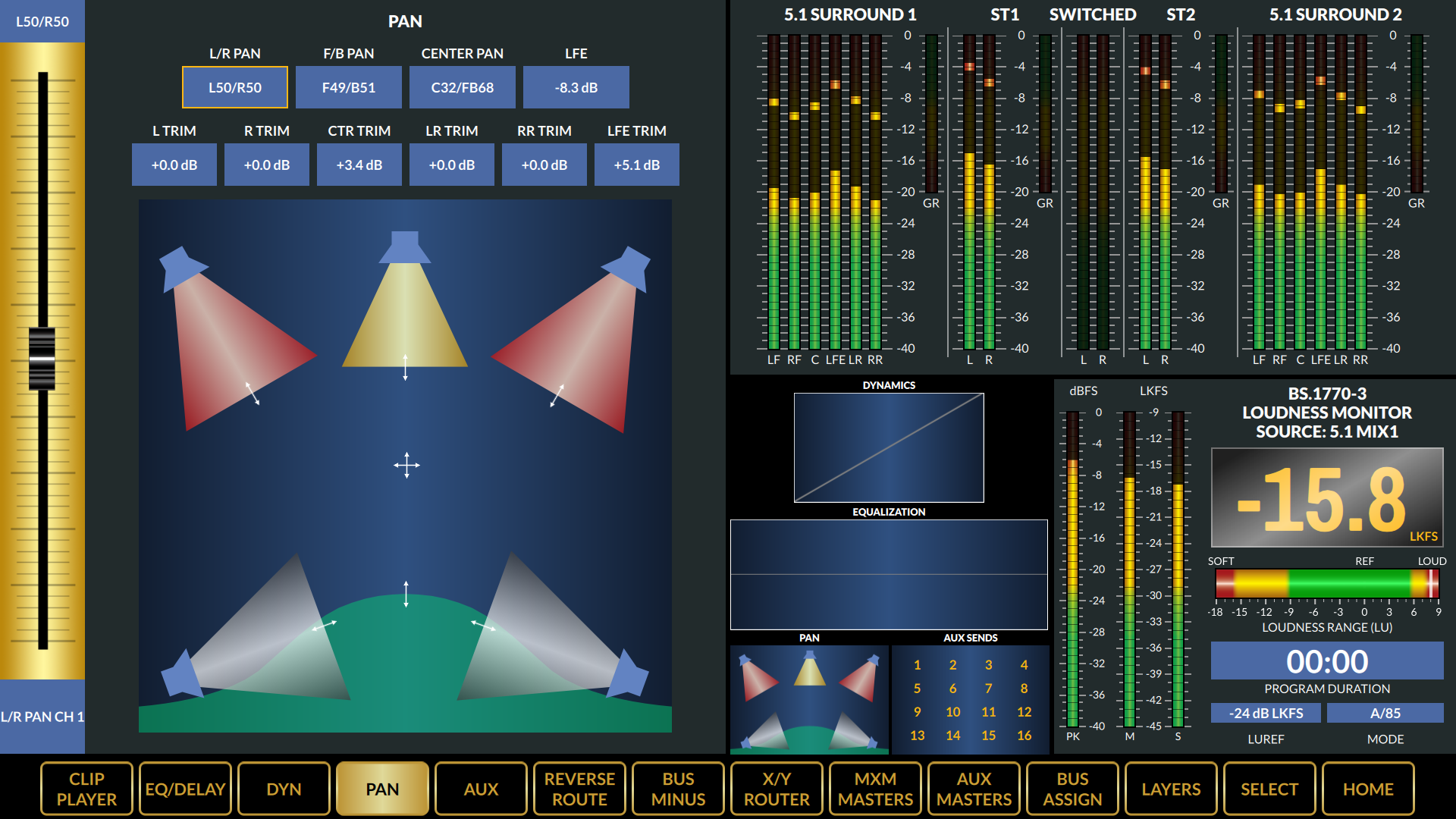Select aux send 7

(988, 689)
